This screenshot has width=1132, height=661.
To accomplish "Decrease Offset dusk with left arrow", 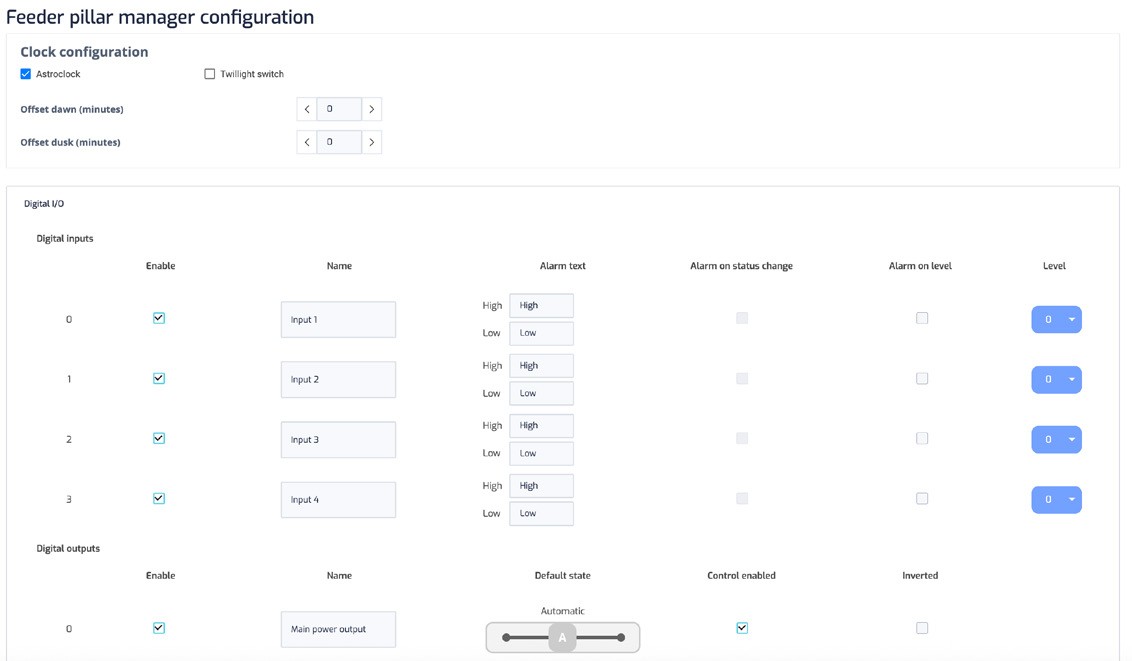I will click(x=307, y=142).
